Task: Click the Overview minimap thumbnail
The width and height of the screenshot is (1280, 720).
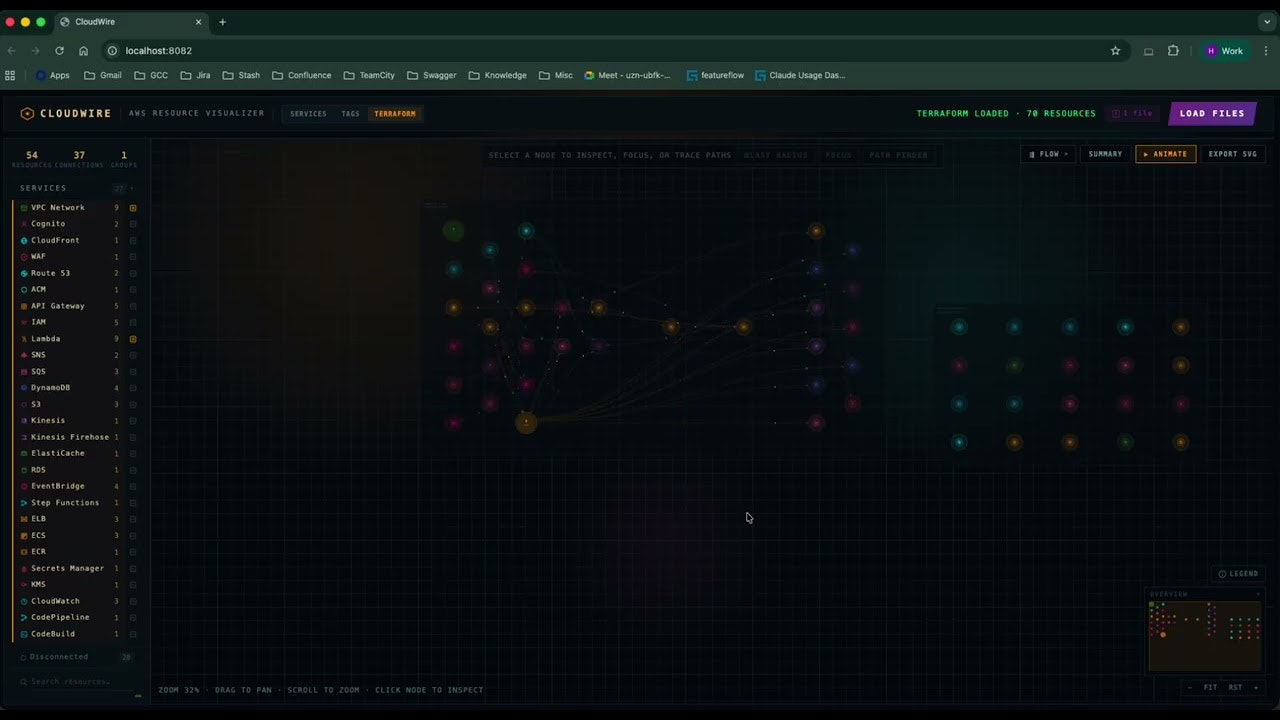Action: tap(1205, 635)
